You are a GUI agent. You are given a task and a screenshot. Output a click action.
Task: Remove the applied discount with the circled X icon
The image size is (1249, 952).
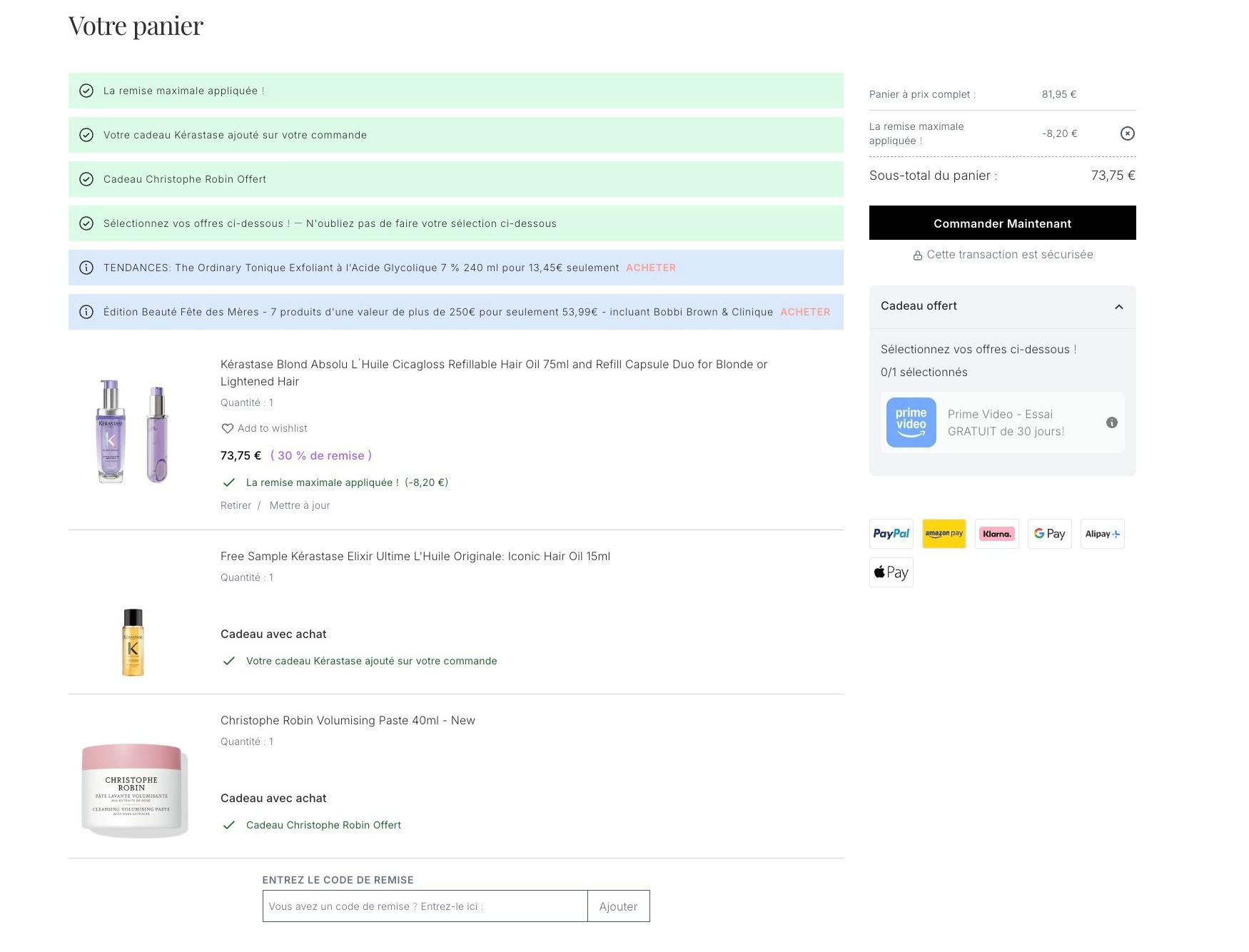click(1127, 133)
